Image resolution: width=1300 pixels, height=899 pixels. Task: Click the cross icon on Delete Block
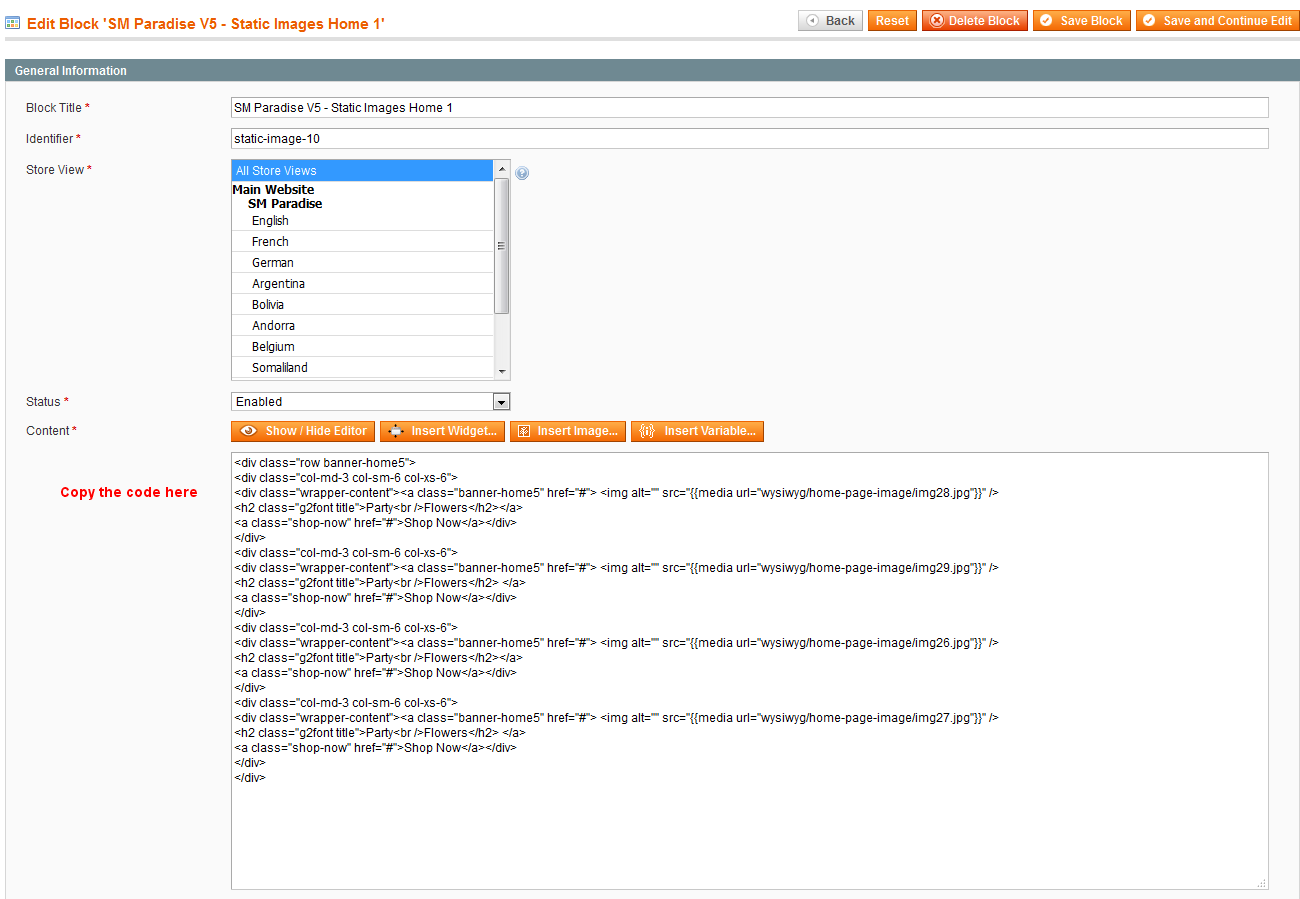pyautogui.click(x=937, y=21)
